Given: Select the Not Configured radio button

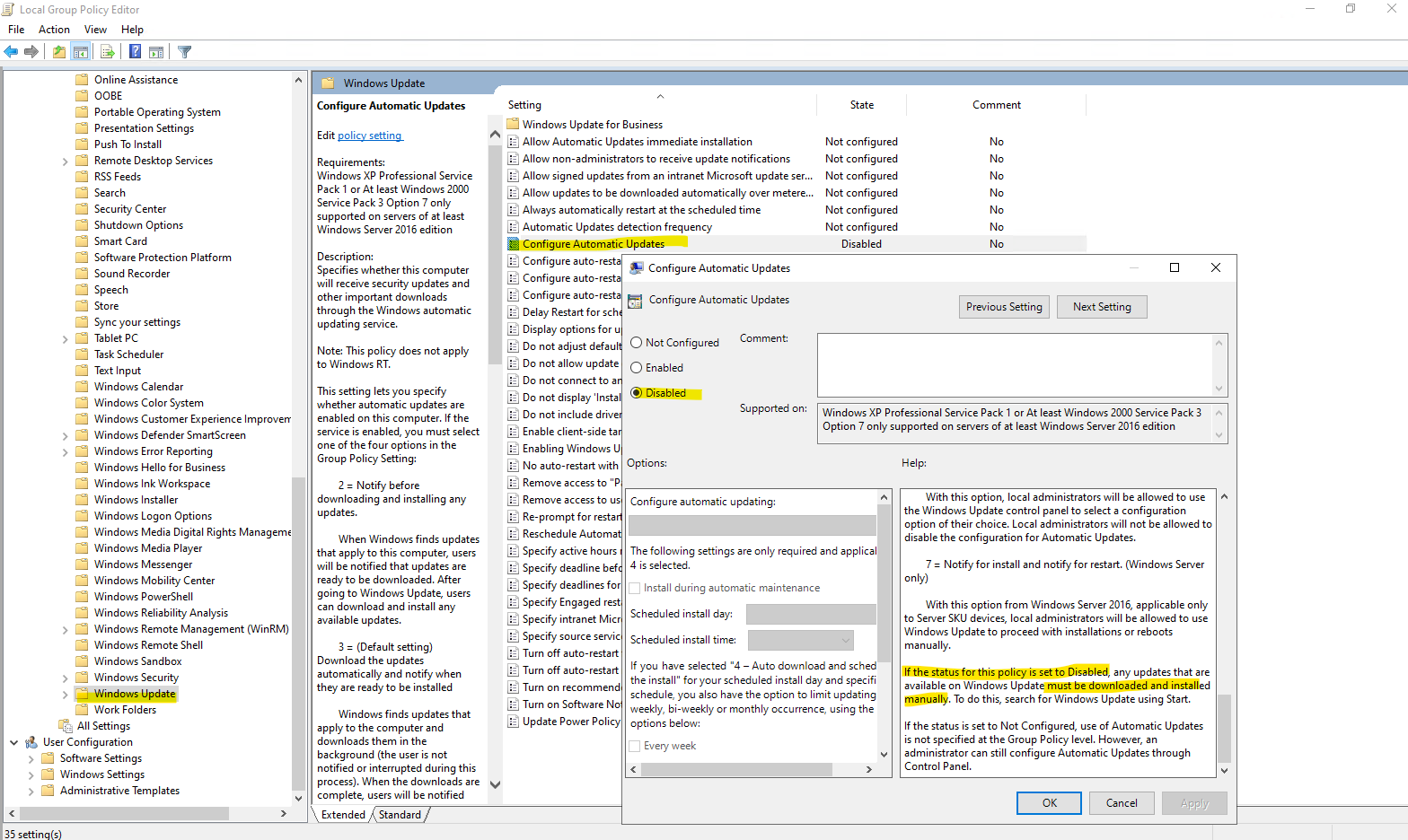Looking at the screenshot, I should tap(637, 343).
